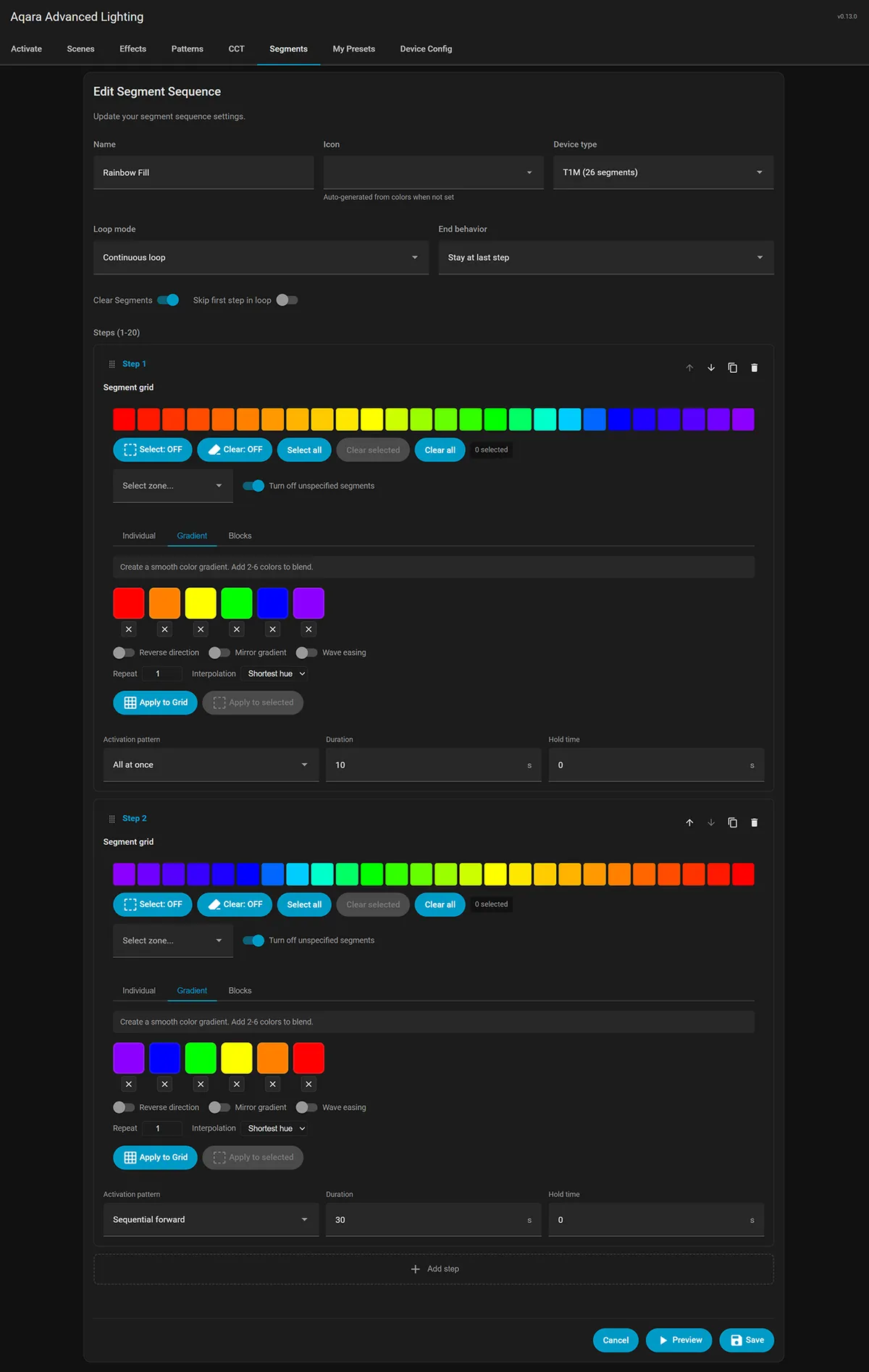The image size is (869, 1372).
Task: Open End behavior dropdown
Action: 606,257
